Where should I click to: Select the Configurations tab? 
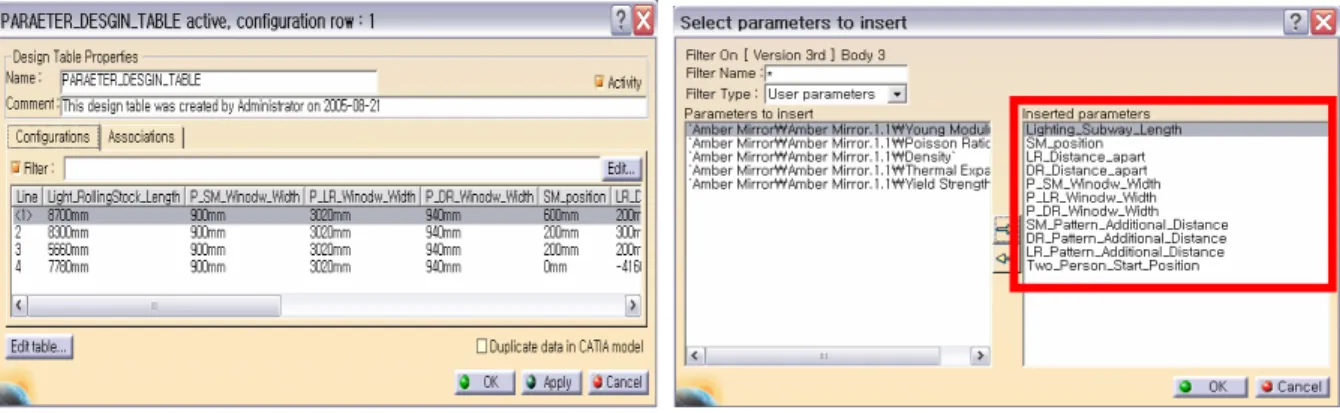click(52, 137)
